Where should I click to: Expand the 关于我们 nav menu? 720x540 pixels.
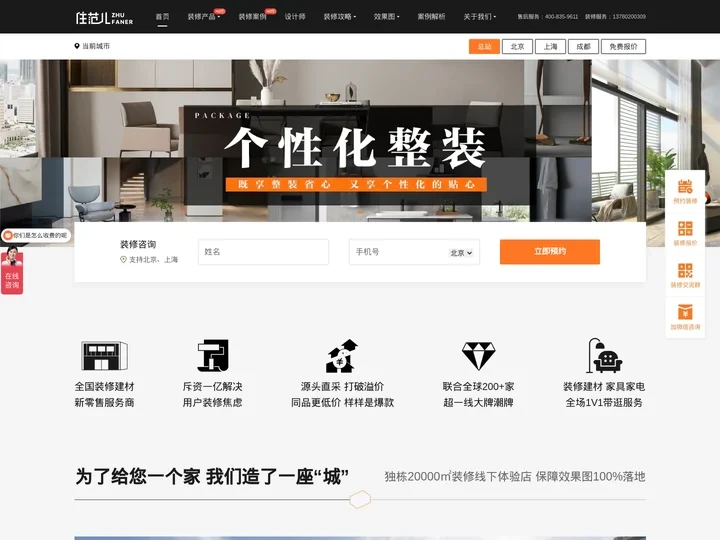click(479, 17)
